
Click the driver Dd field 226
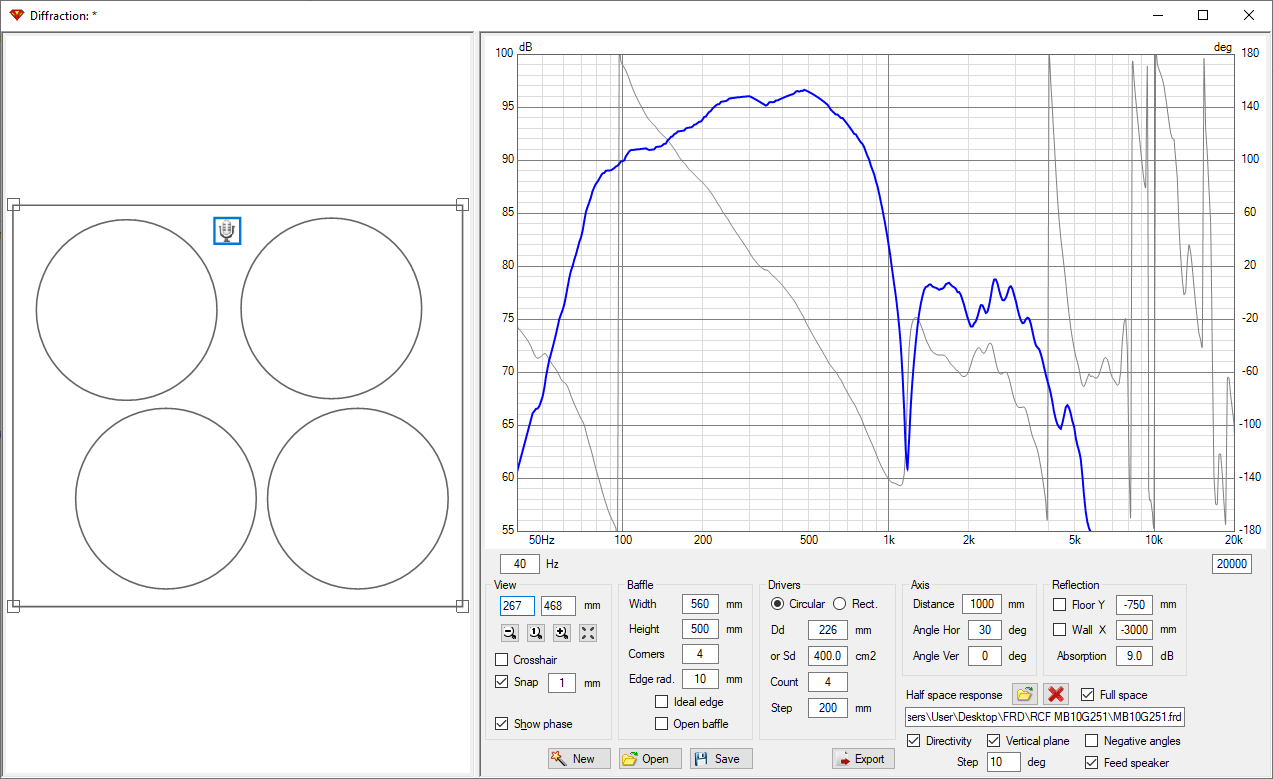(x=828, y=630)
